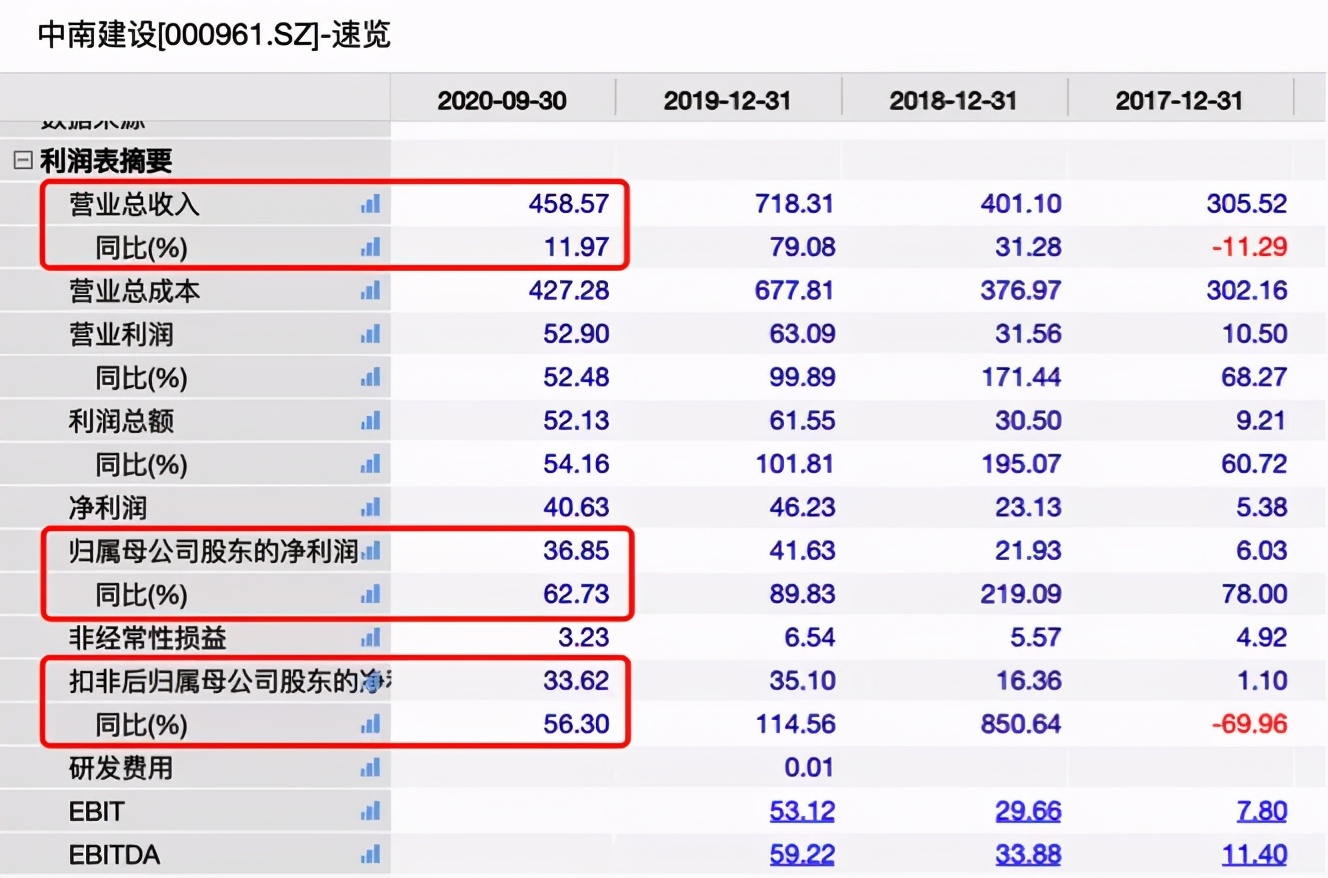Open chart icon for 同比(%) under 扣非后归属母公司

click(x=371, y=724)
